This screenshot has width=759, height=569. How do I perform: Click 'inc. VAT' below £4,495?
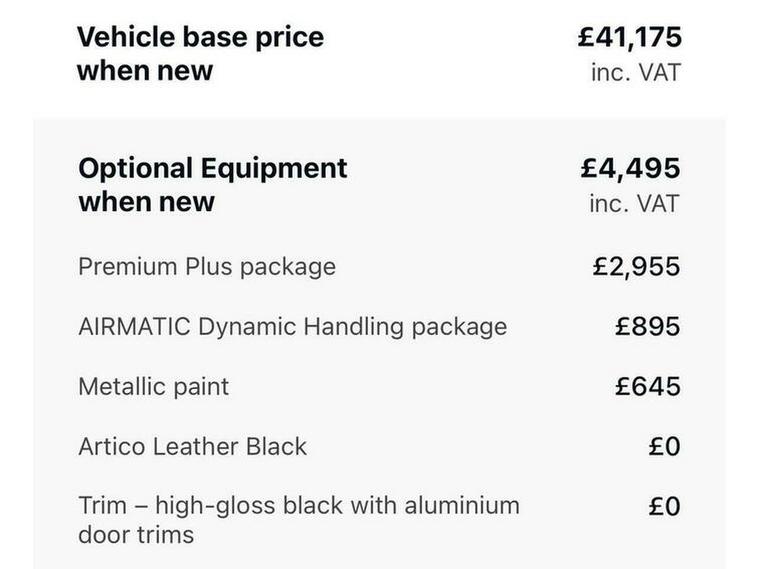(635, 204)
